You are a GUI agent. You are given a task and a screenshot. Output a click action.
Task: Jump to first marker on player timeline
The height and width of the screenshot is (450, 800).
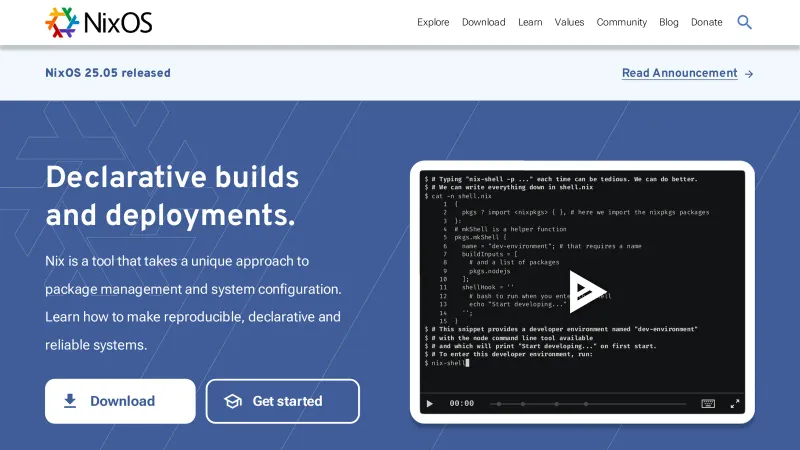pos(497,404)
